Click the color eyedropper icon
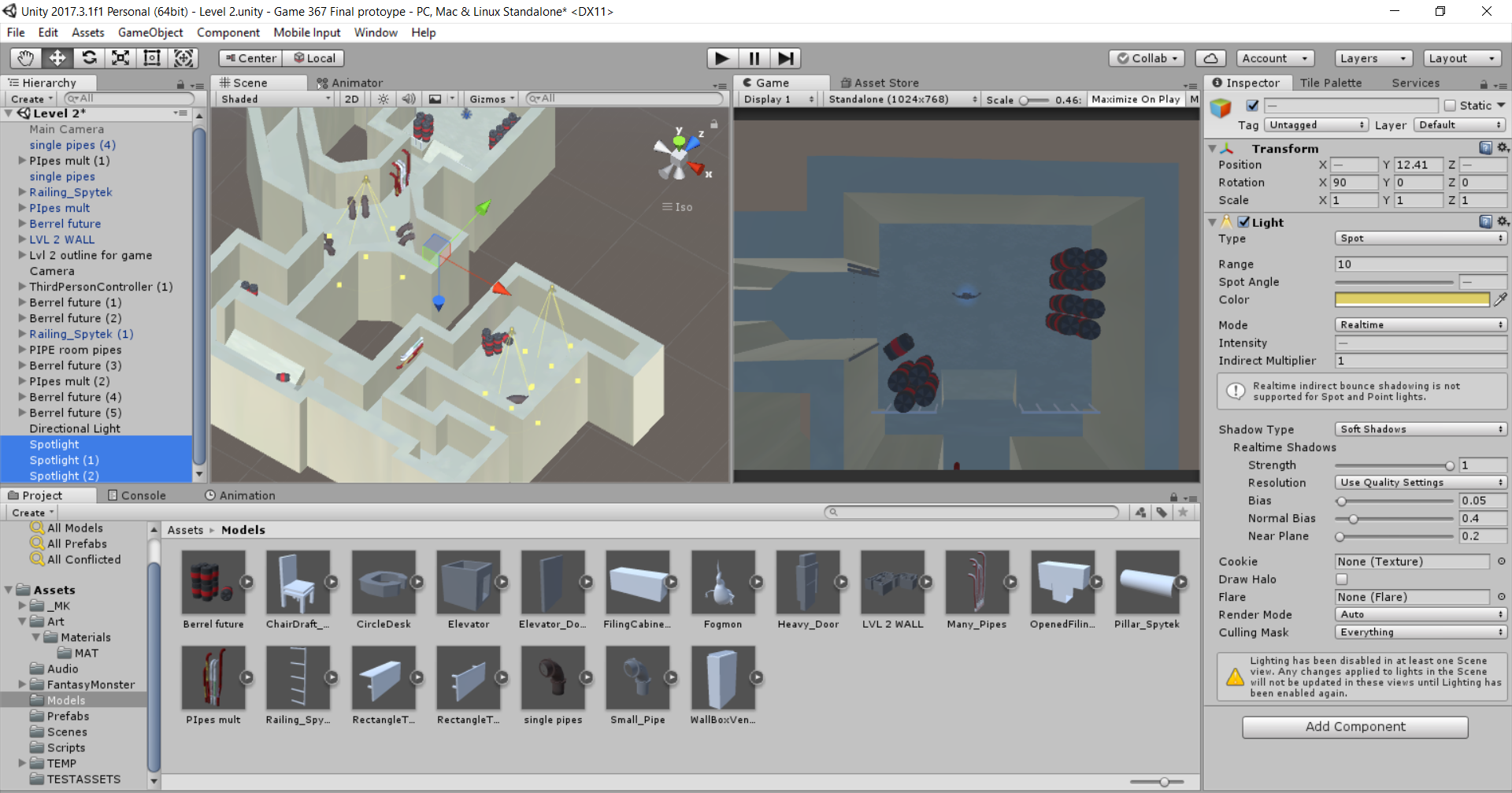 [1500, 299]
